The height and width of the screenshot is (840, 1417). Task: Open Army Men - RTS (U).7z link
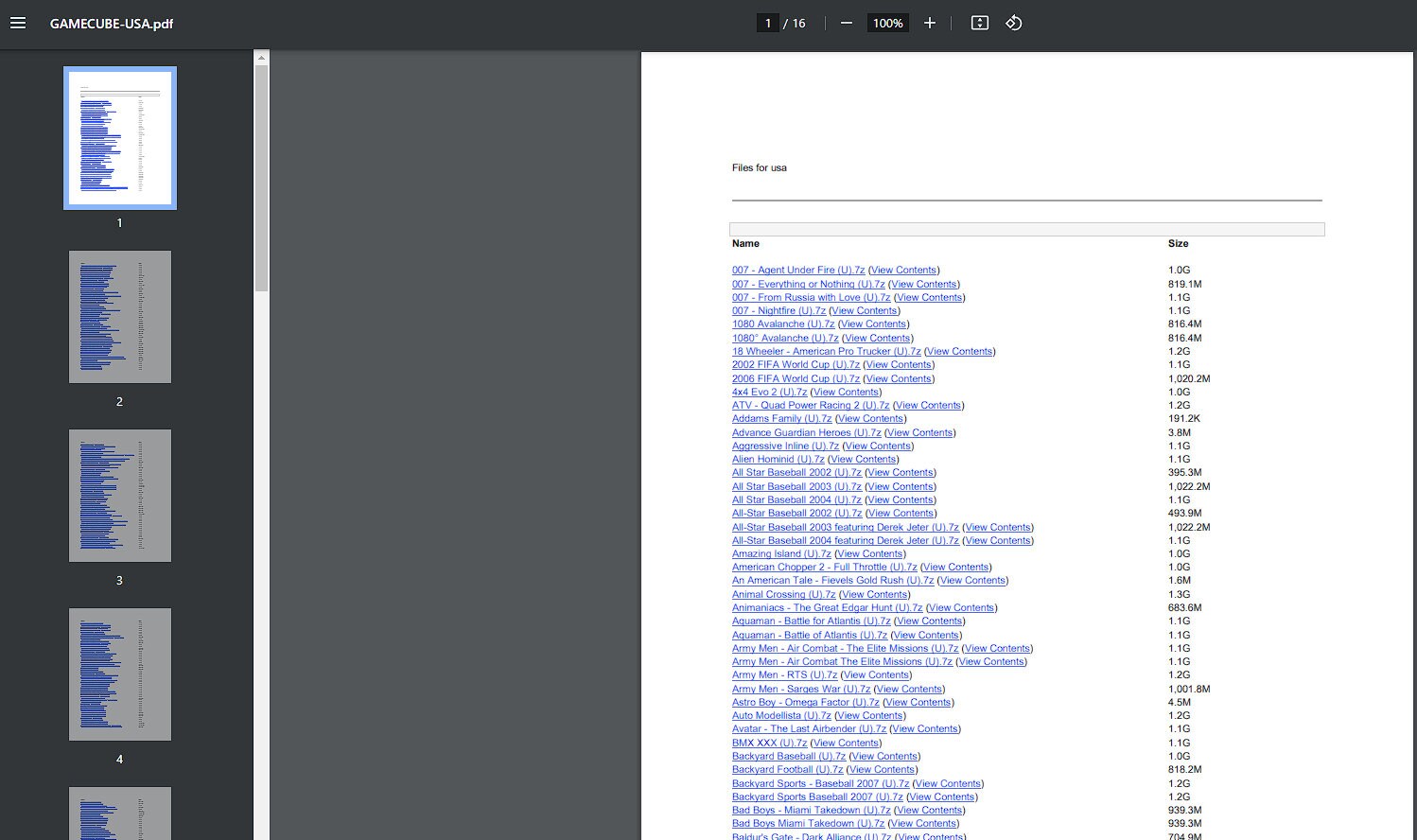[x=785, y=674]
